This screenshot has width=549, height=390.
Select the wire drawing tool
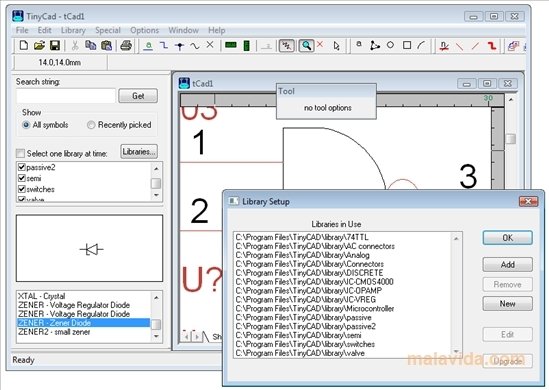coord(164,46)
